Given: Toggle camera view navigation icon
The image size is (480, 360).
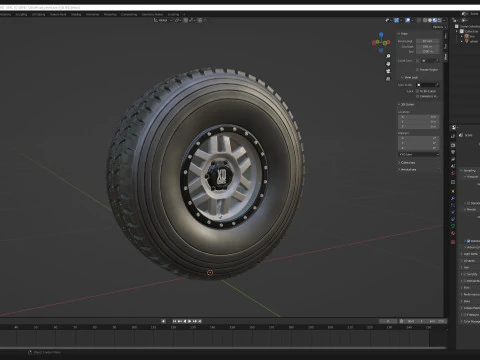Looking at the screenshot, I should (388, 71).
